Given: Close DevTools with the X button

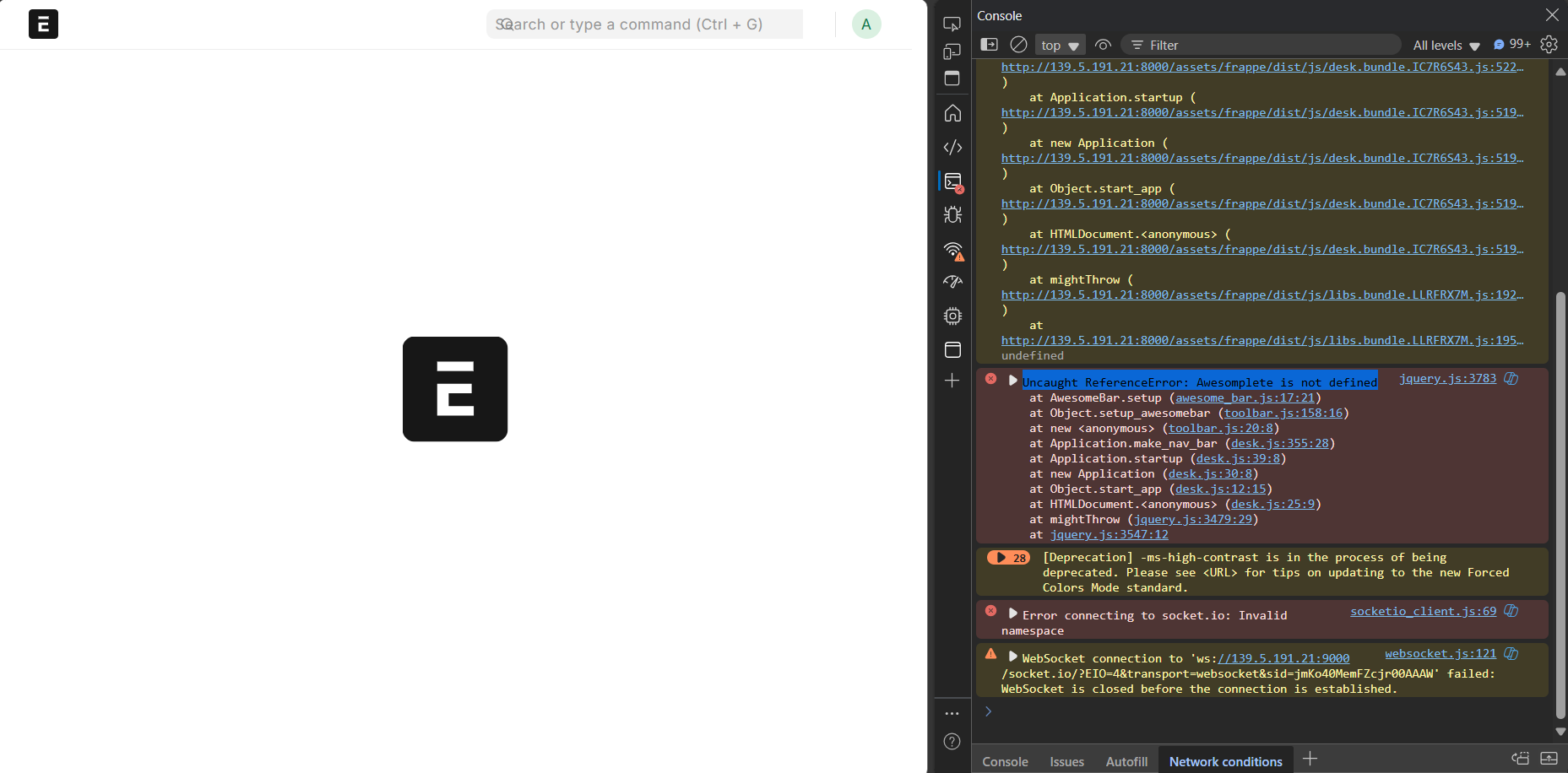Looking at the screenshot, I should [x=1552, y=15].
